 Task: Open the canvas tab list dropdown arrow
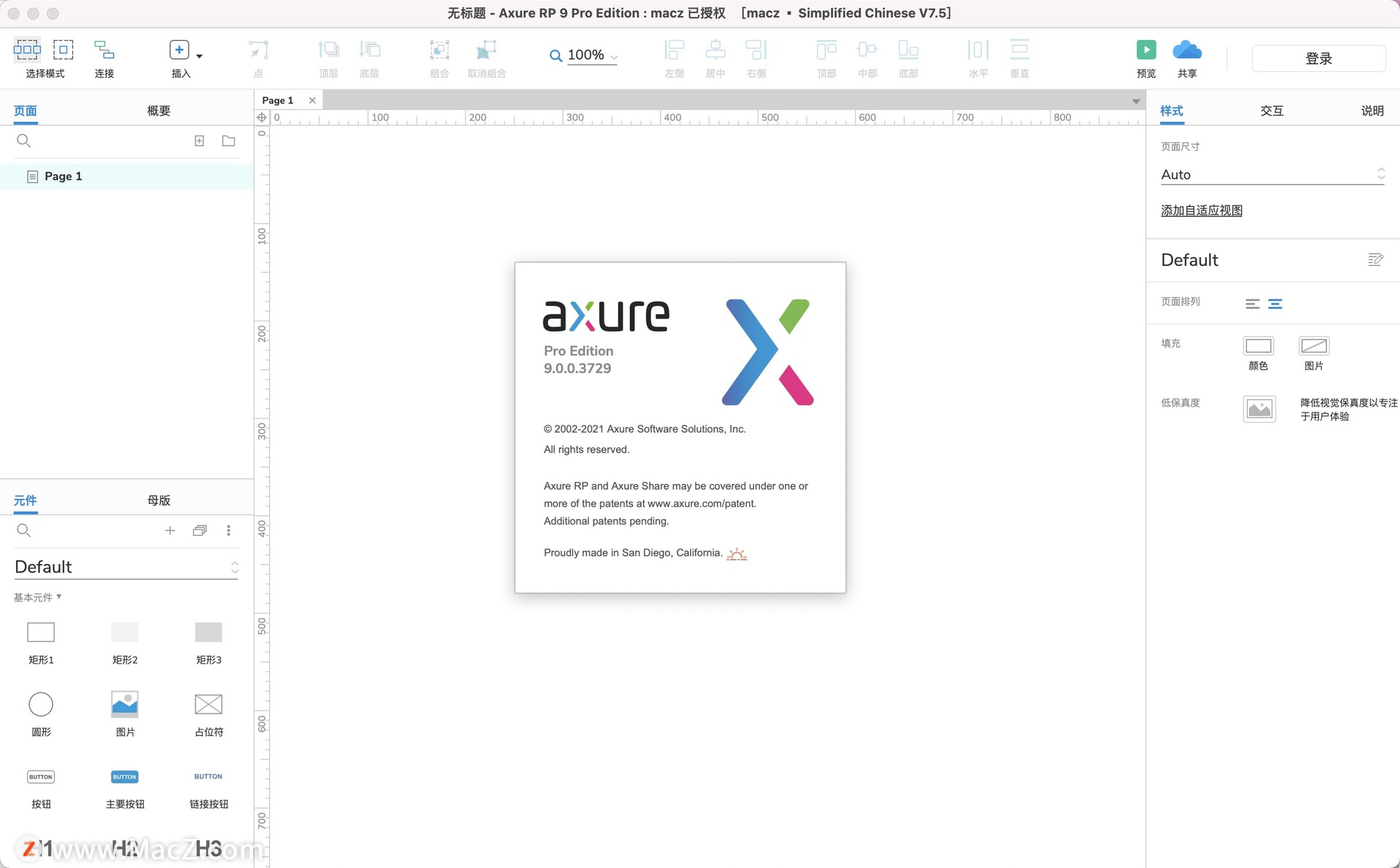[x=1135, y=101]
